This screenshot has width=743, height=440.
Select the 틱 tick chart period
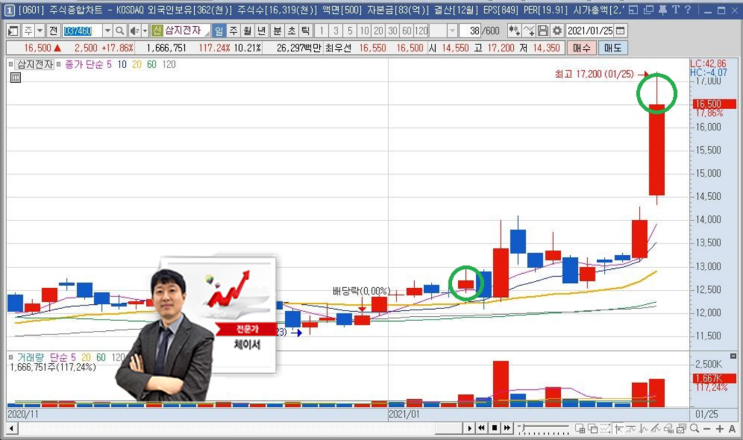coord(306,31)
